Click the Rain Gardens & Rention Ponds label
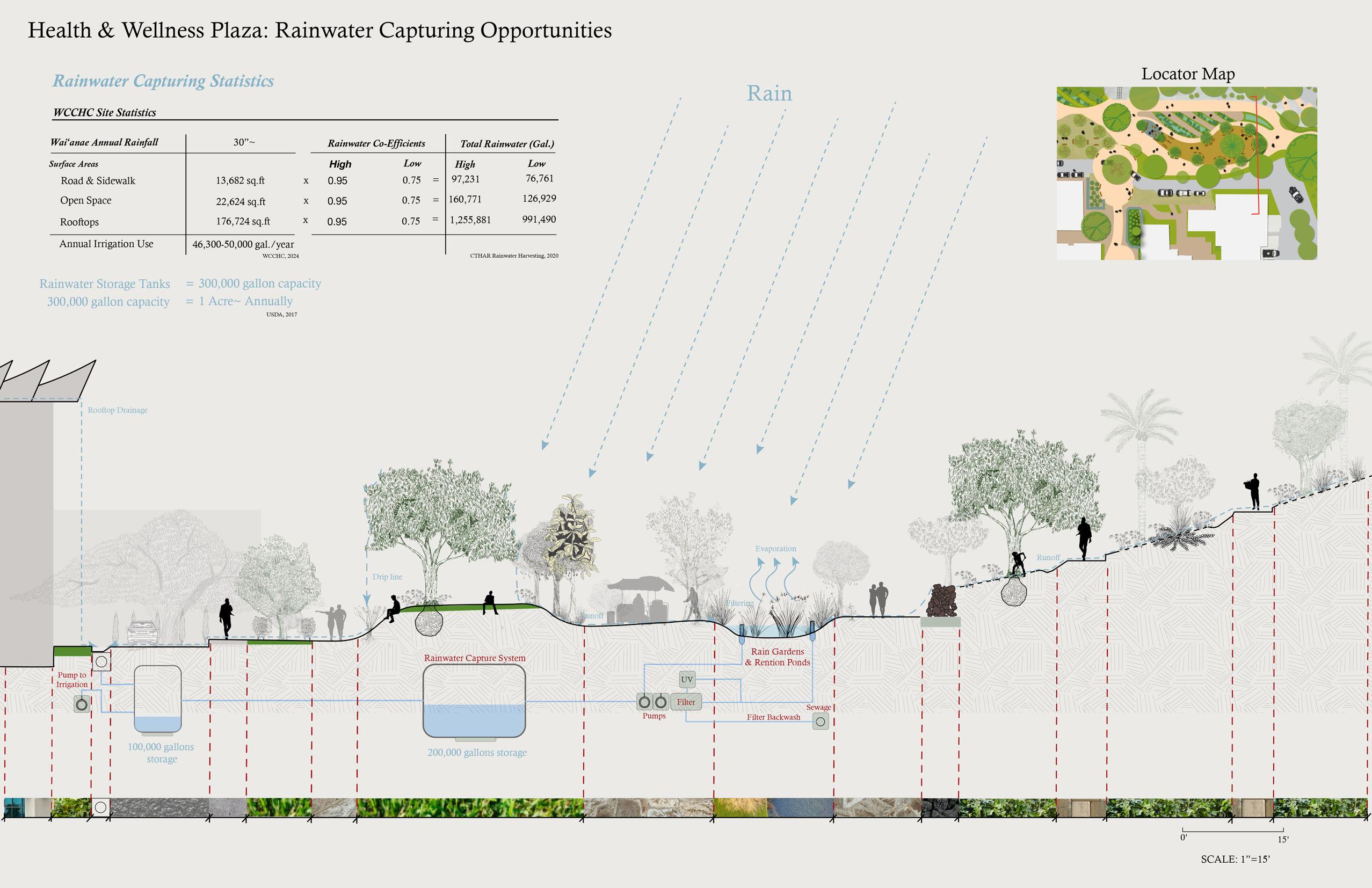1372x888 pixels. click(x=777, y=657)
